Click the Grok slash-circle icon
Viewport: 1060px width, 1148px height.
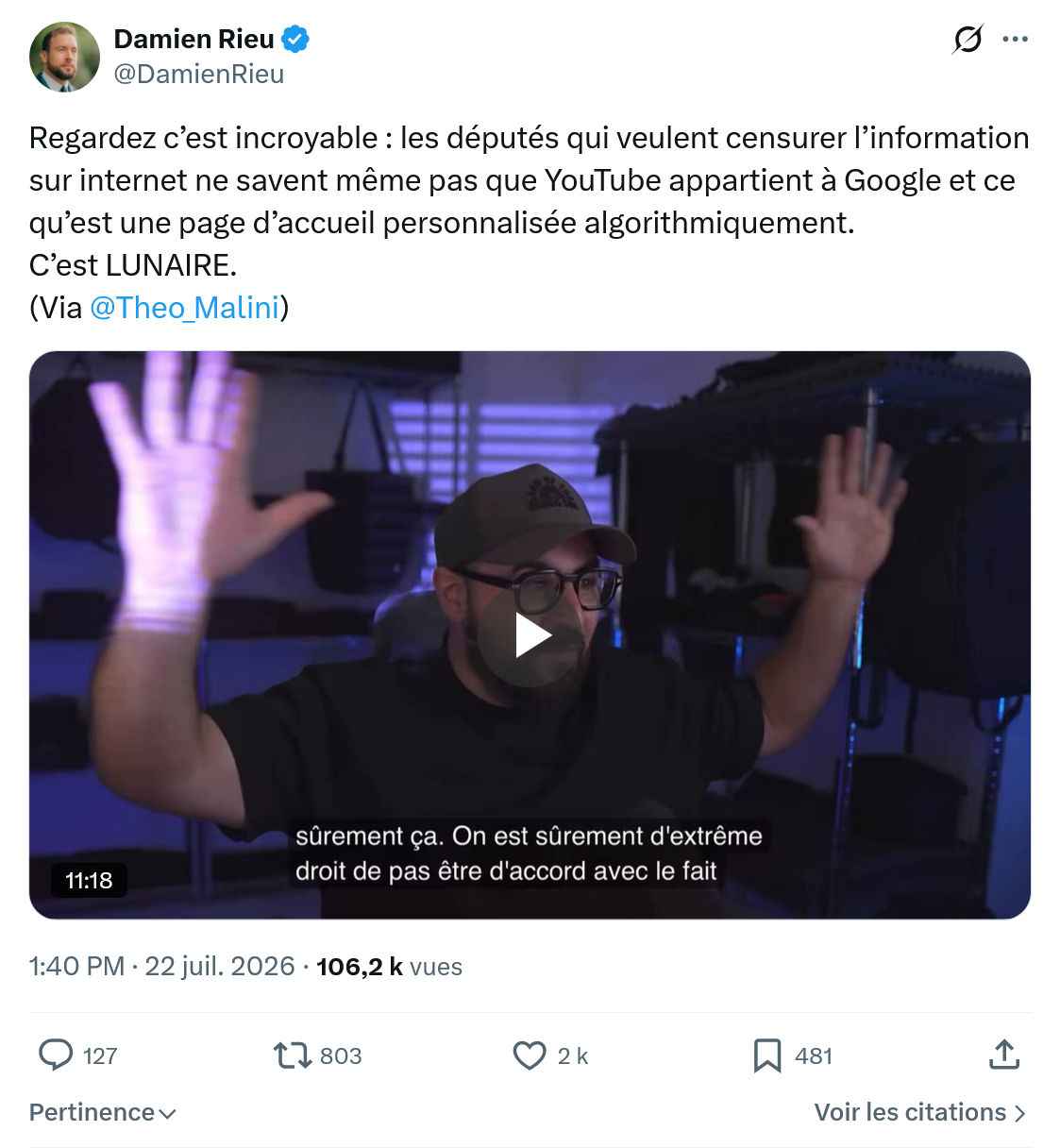pyautogui.click(x=967, y=39)
